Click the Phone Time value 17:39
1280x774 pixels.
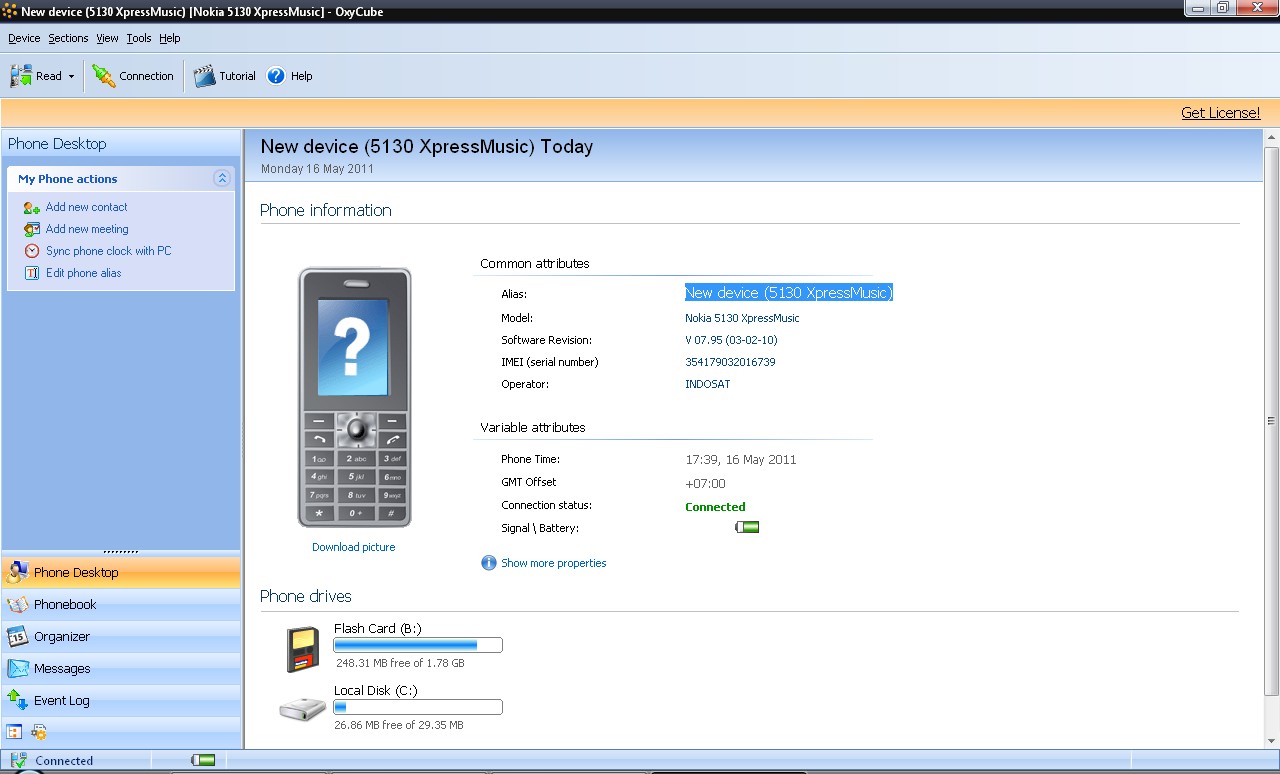click(x=741, y=460)
